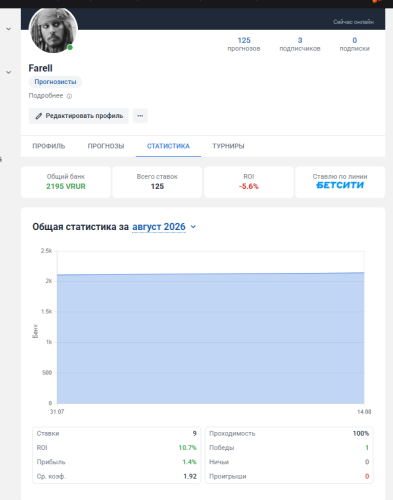Open the август 2026 period dropdown

coord(159,227)
